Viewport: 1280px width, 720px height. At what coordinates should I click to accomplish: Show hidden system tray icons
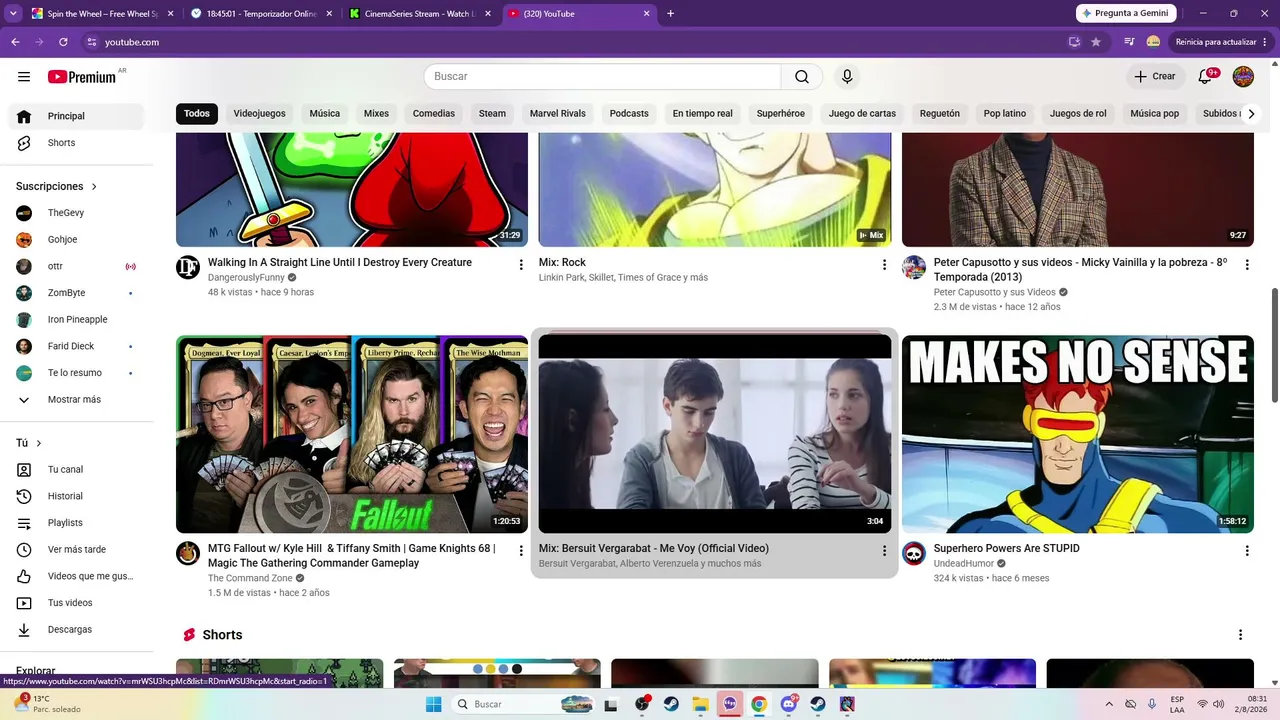[1109, 704]
